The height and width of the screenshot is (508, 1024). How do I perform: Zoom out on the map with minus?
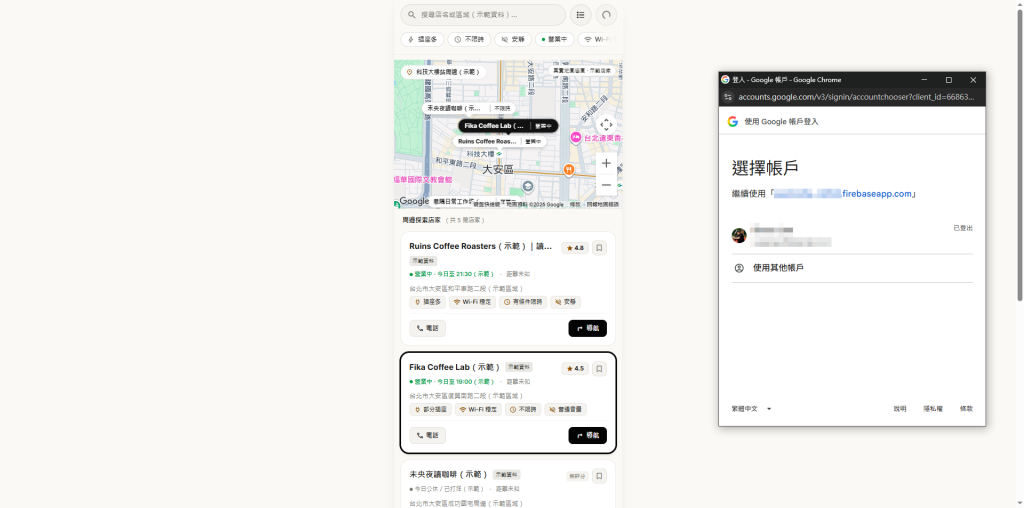[x=606, y=185]
